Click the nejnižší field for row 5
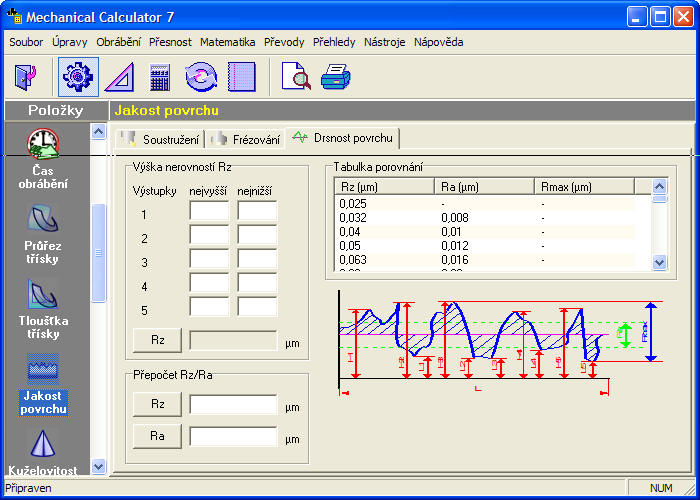Screen dimensions: 700x500 click(x=257, y=307)
